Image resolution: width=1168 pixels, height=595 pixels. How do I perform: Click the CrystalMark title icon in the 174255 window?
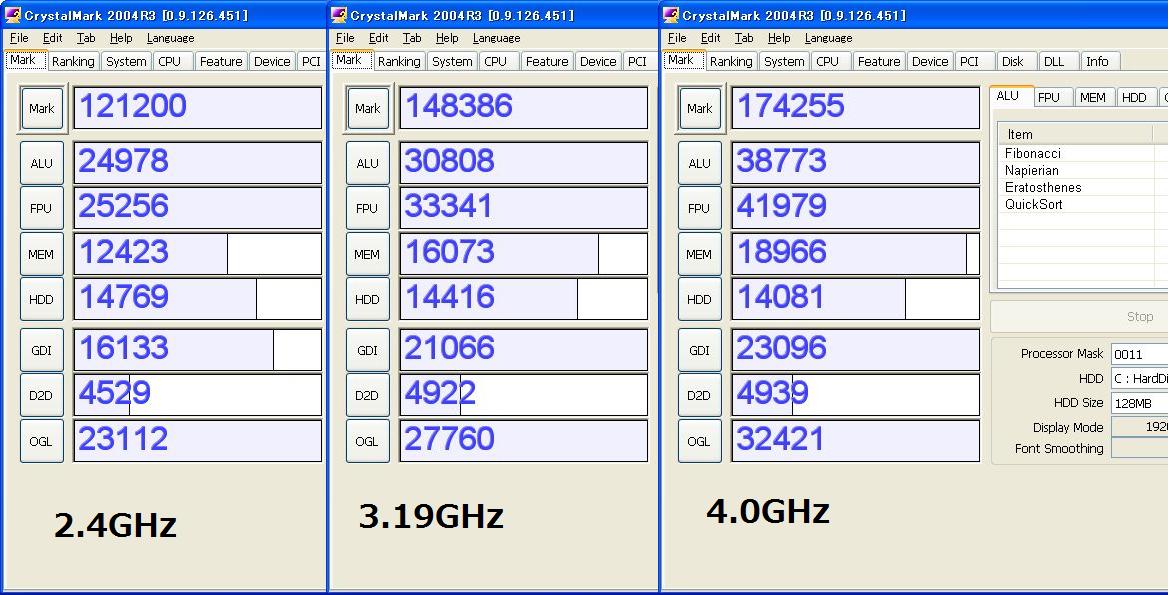point(671,15)
